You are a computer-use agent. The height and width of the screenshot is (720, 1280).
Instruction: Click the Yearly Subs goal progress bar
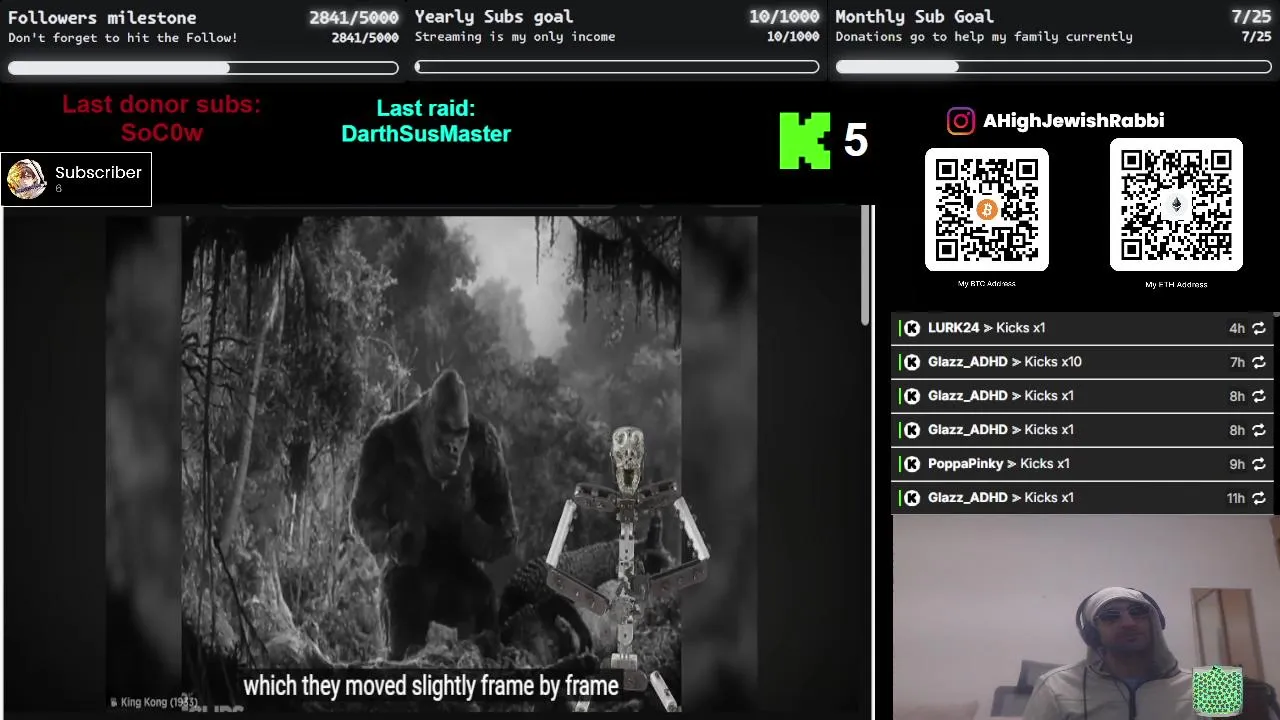617,67
